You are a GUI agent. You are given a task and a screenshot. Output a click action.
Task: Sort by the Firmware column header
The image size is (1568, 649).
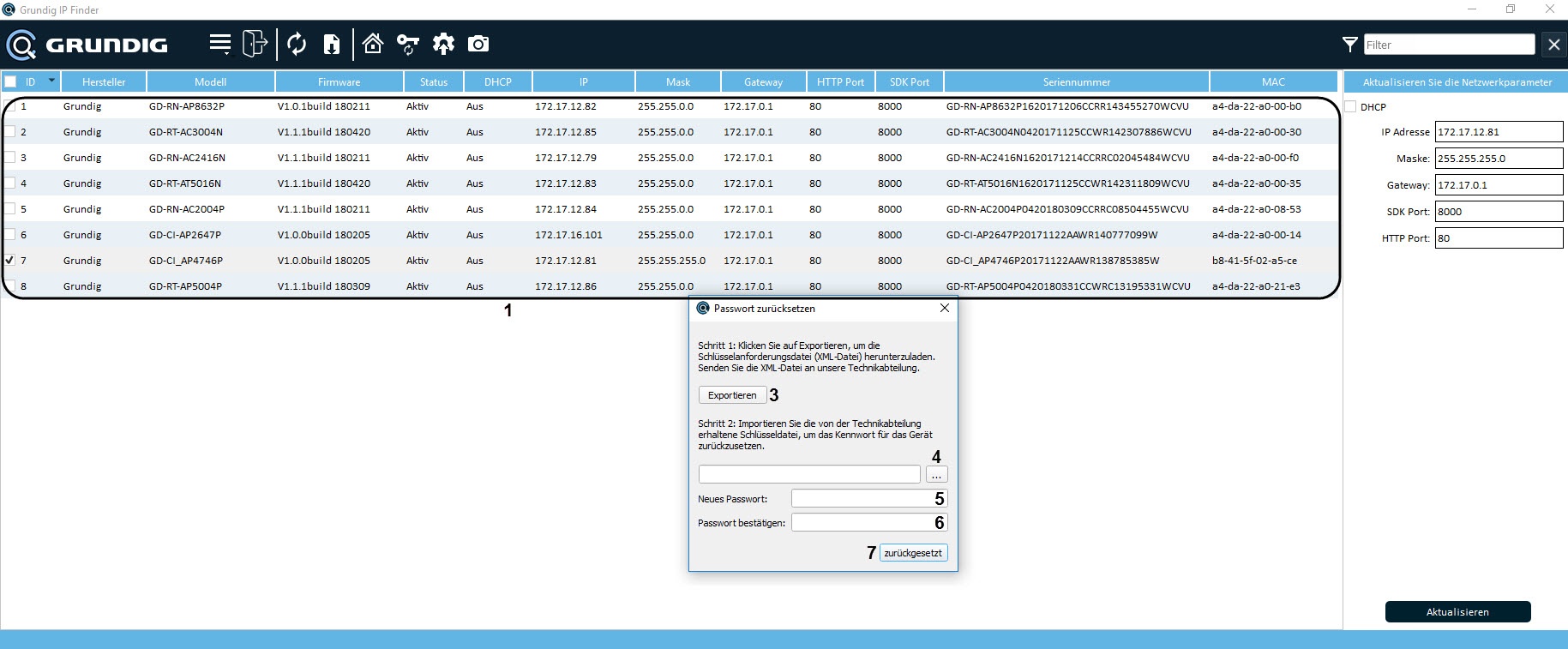pos(339,82)
